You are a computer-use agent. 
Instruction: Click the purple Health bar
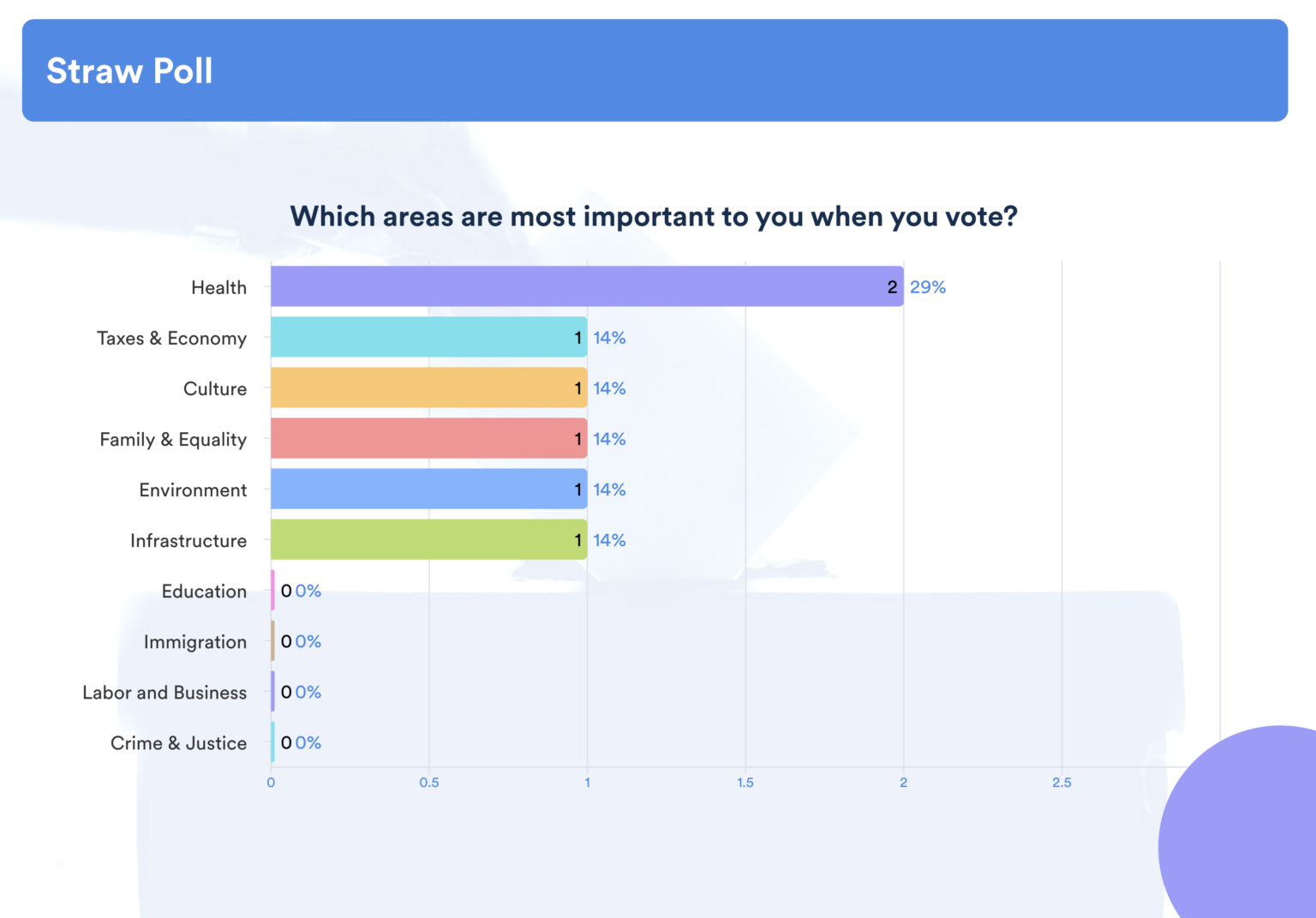coord(586,286)
